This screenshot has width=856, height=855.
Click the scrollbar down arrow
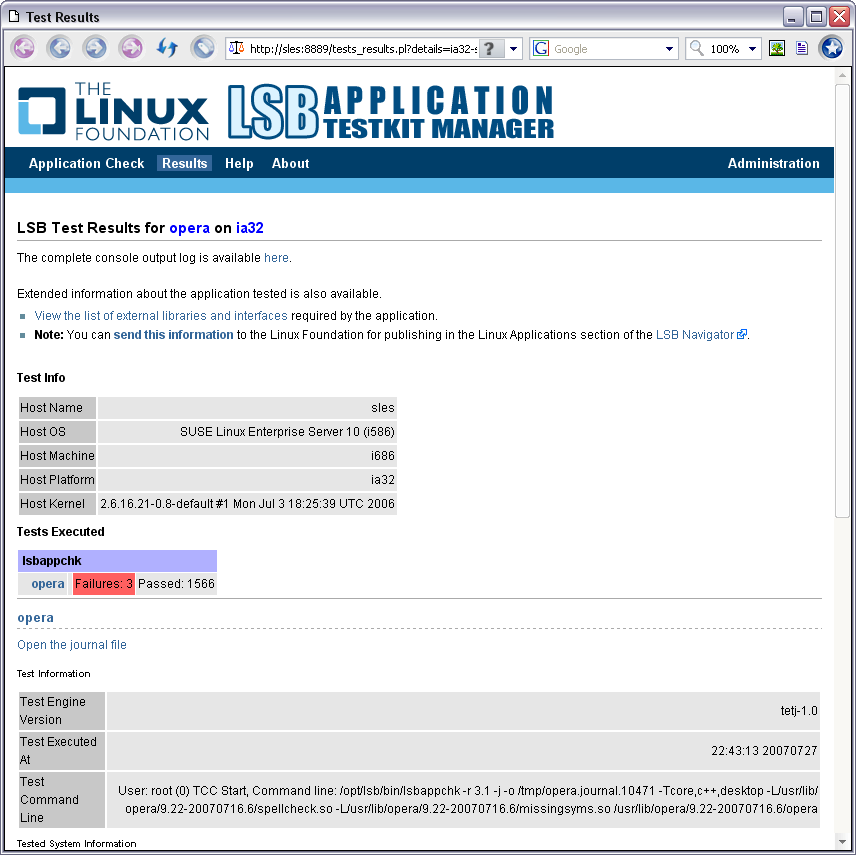842,842
